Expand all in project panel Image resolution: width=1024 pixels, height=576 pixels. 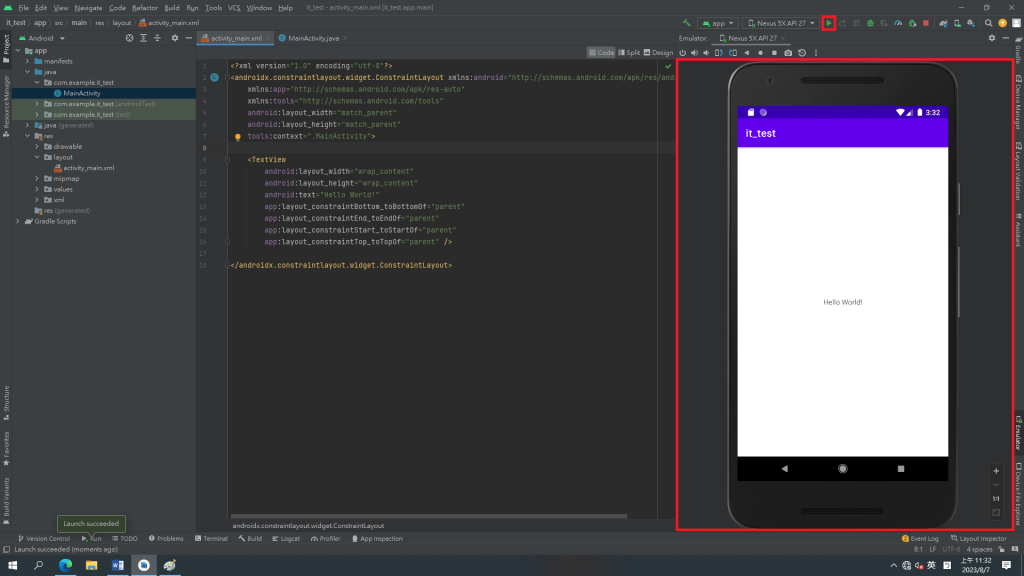[x=143, y=38]
